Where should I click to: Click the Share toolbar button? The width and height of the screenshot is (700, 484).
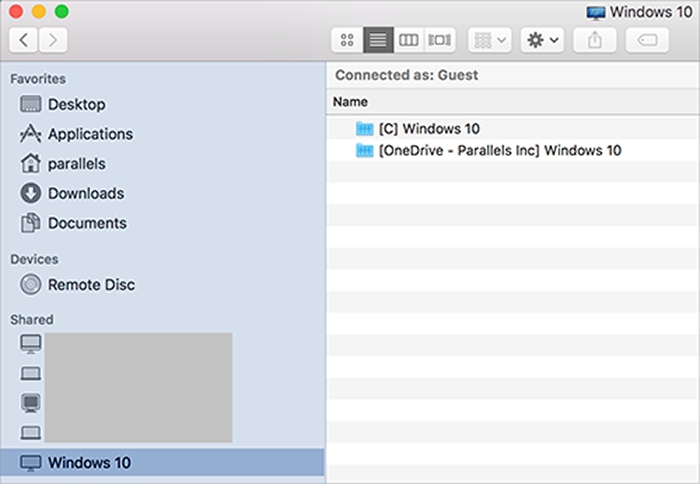pyautogui.click(x=595, y=40)
